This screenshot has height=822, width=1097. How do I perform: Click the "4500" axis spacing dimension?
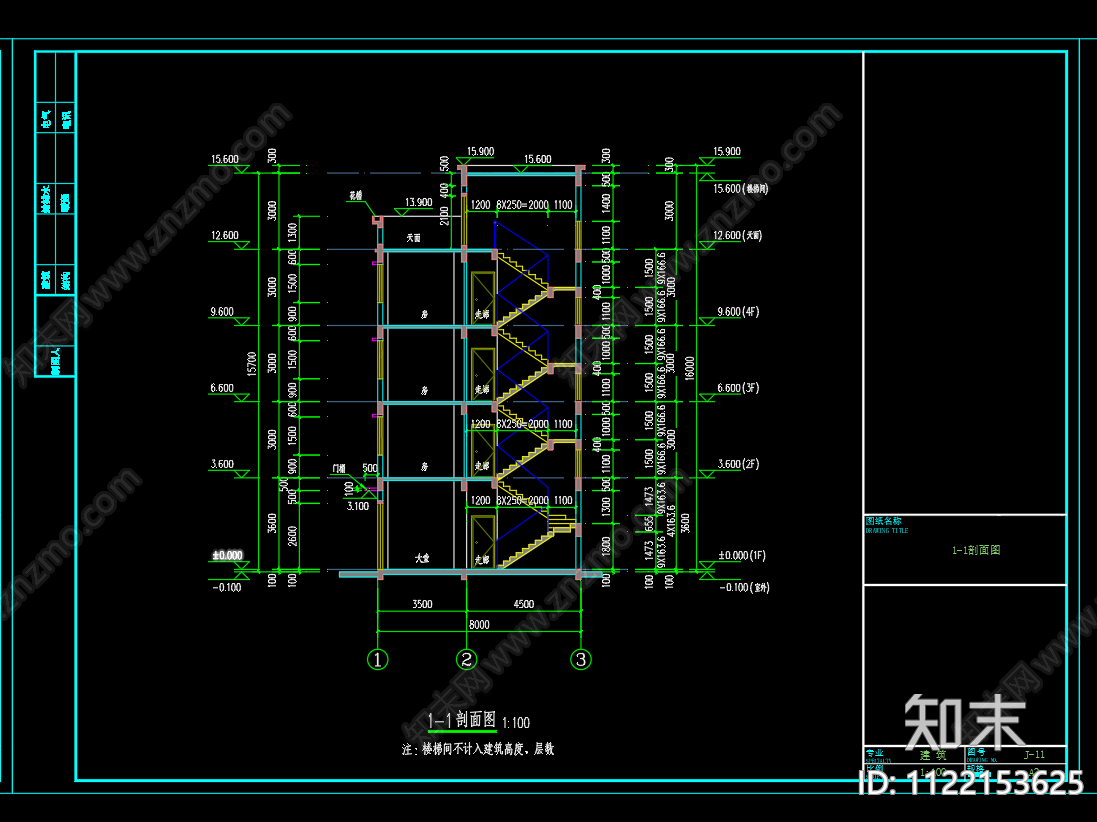(523, 604)
